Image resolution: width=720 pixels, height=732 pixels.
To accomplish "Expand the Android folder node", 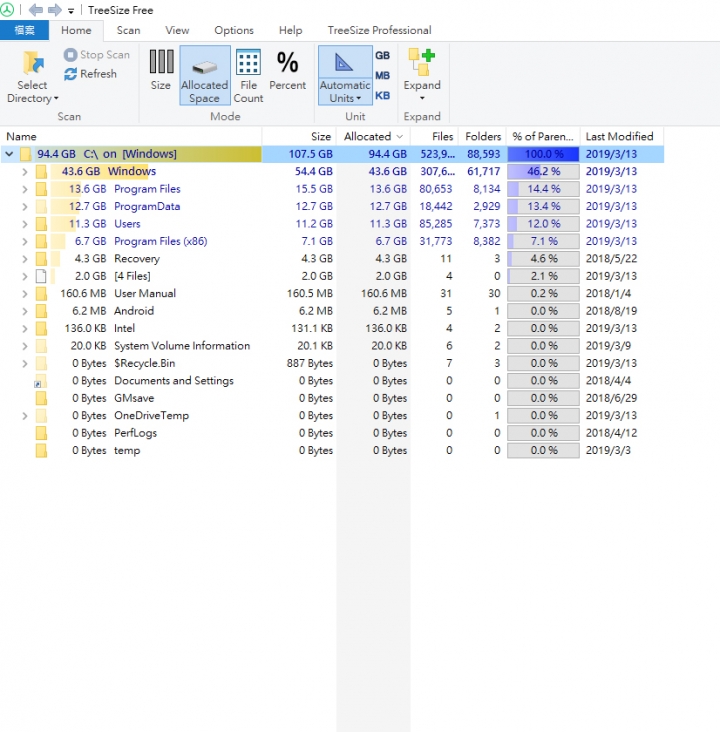I will click(x=25, y=311).
